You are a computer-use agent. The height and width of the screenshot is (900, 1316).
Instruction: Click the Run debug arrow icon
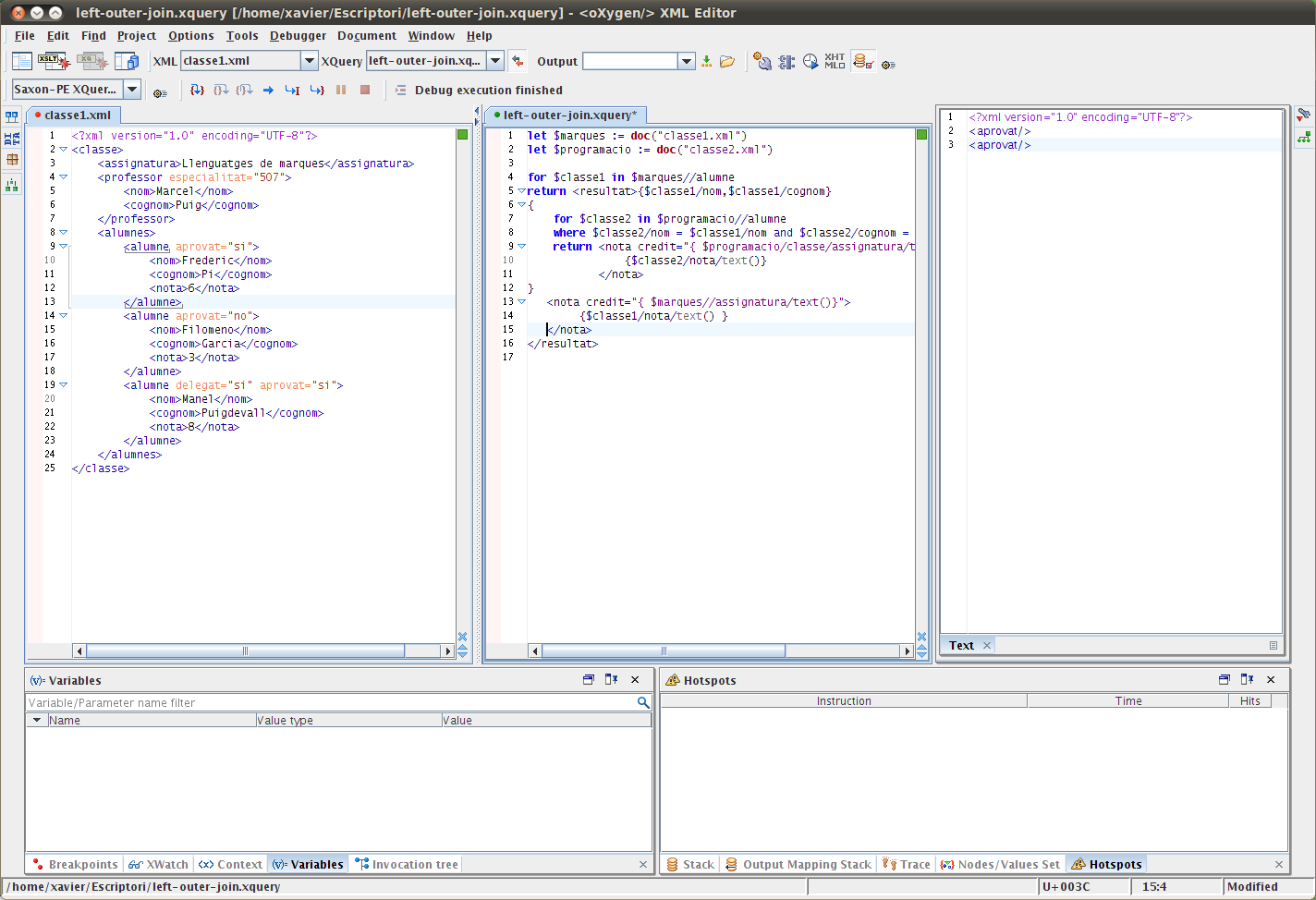point(268,90)
